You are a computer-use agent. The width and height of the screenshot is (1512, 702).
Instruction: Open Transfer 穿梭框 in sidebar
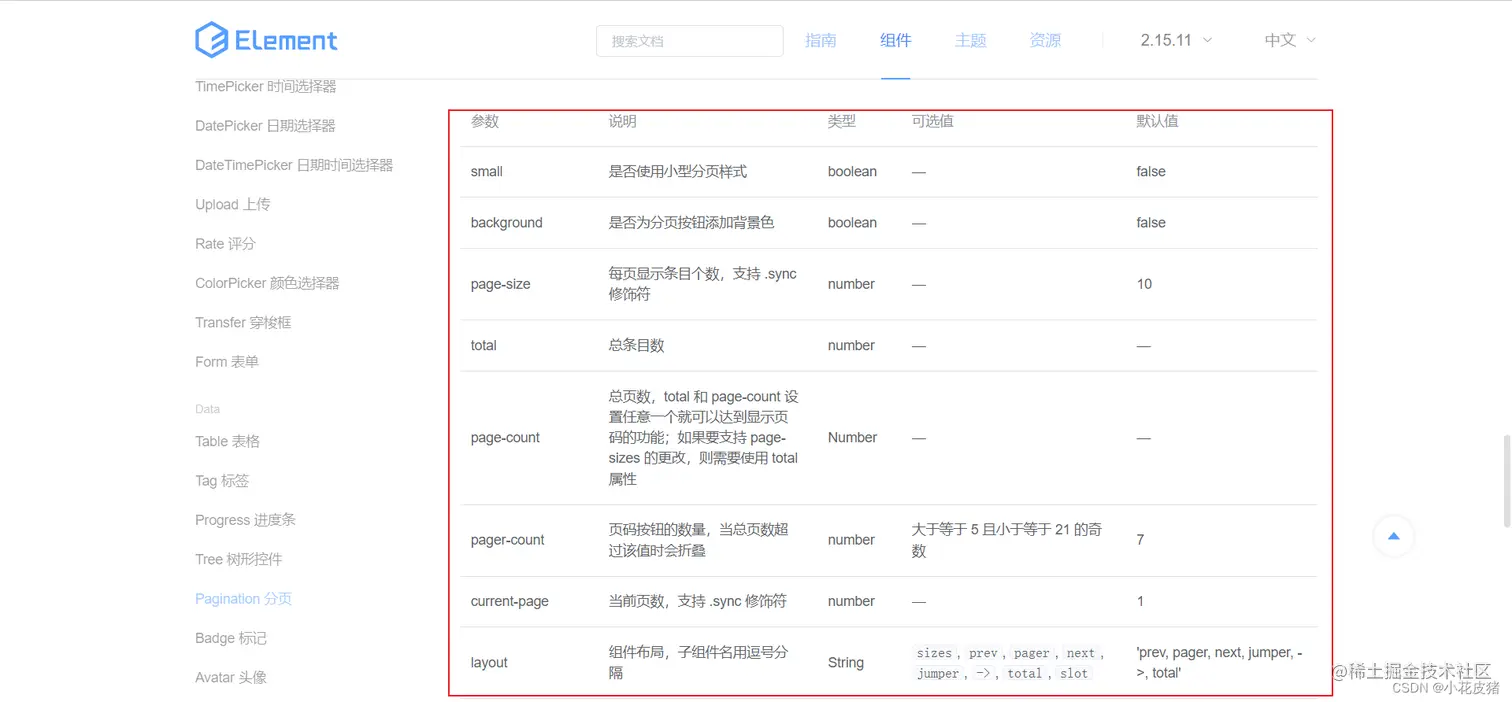tap(243, 322)
